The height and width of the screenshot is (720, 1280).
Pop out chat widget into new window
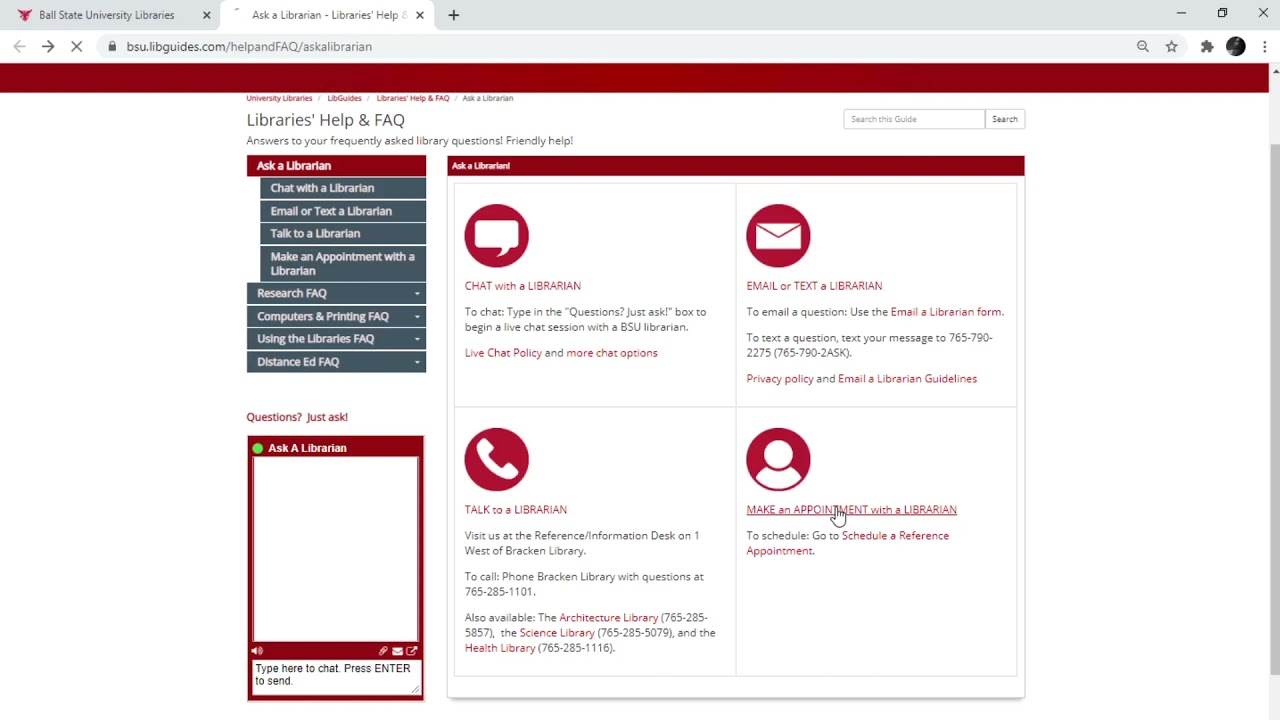(x=411, y=651)
